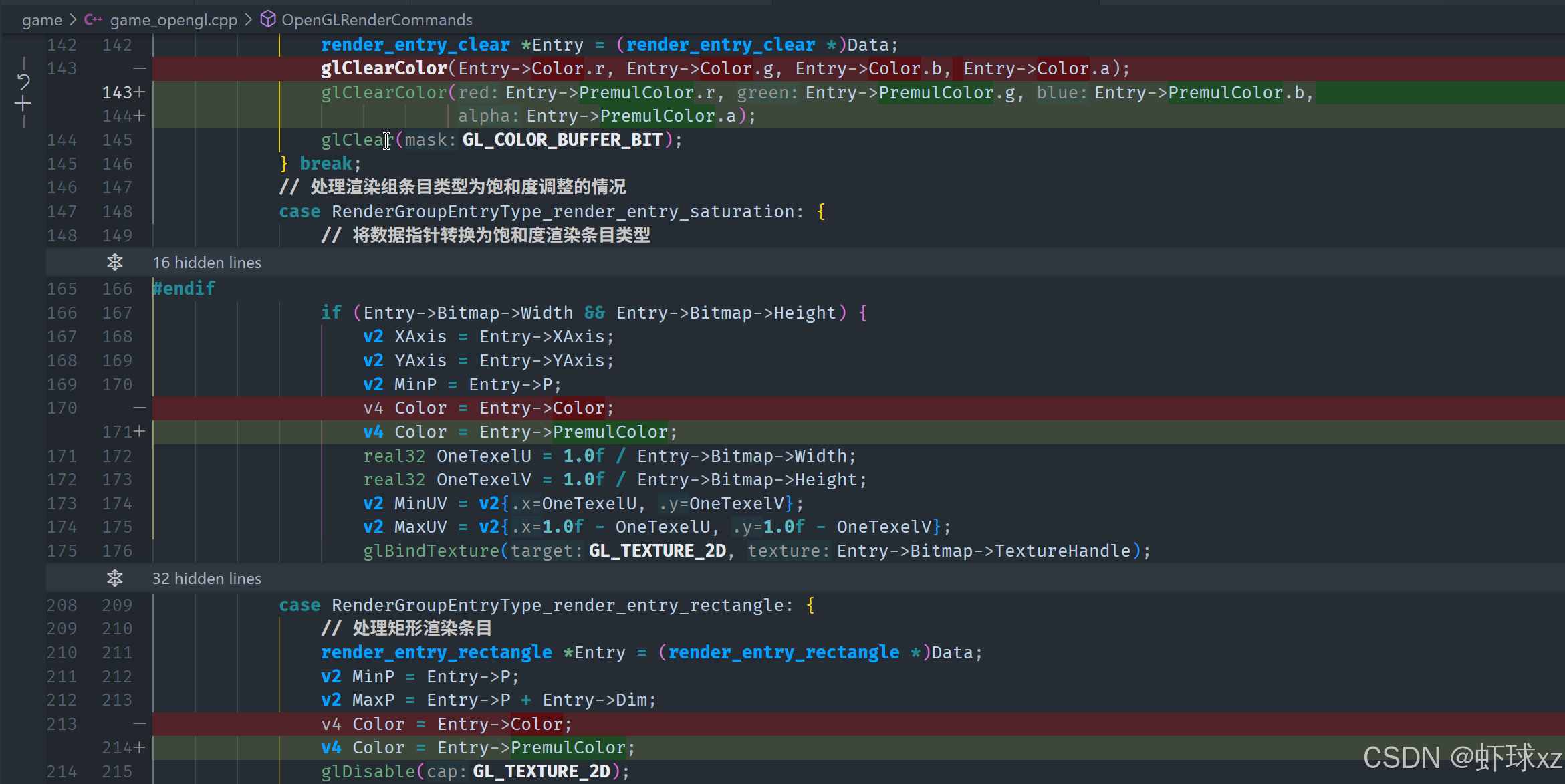Click the revert change arrow icon

23,82
